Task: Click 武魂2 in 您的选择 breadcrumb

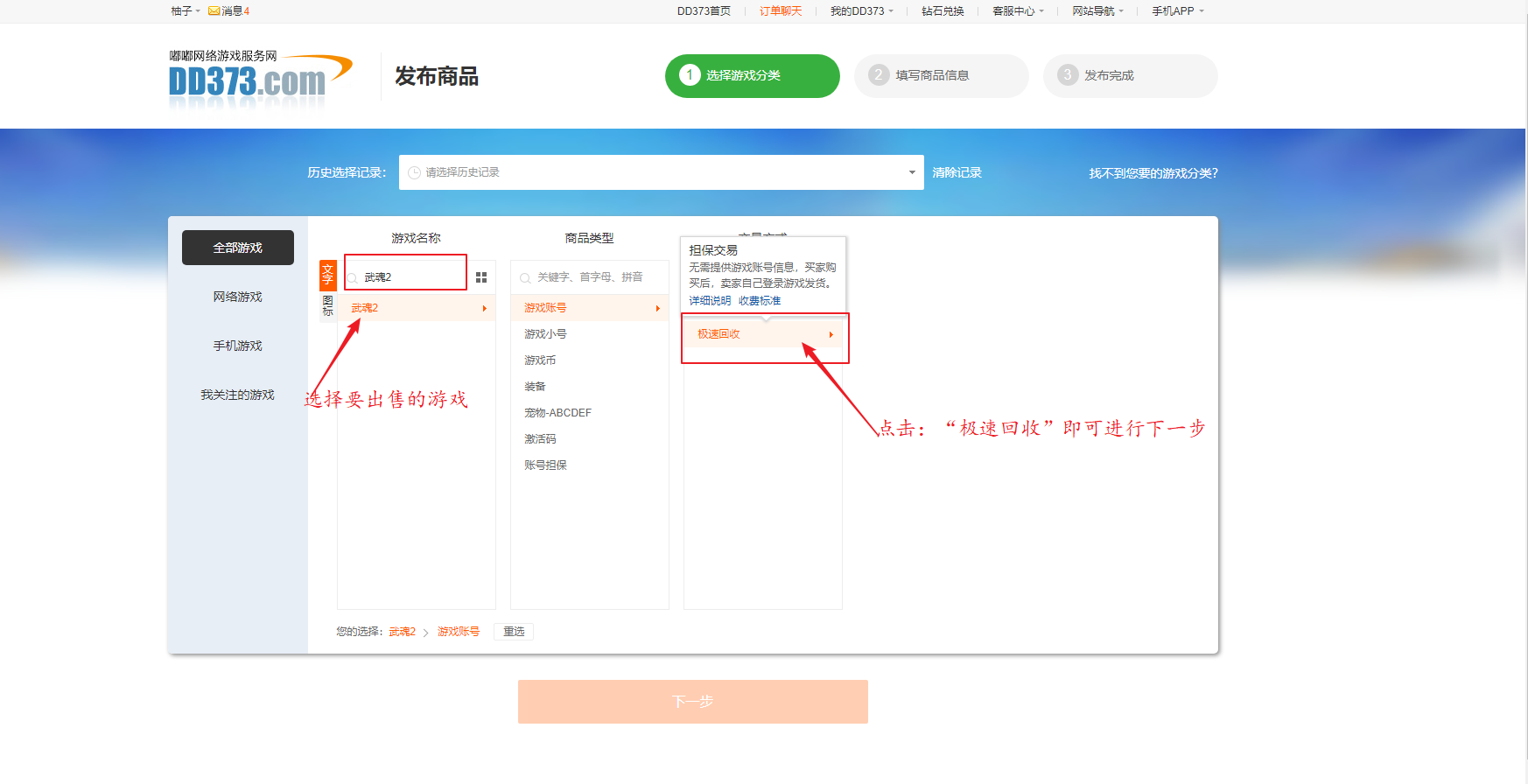Action: click(x=403, y=632)
